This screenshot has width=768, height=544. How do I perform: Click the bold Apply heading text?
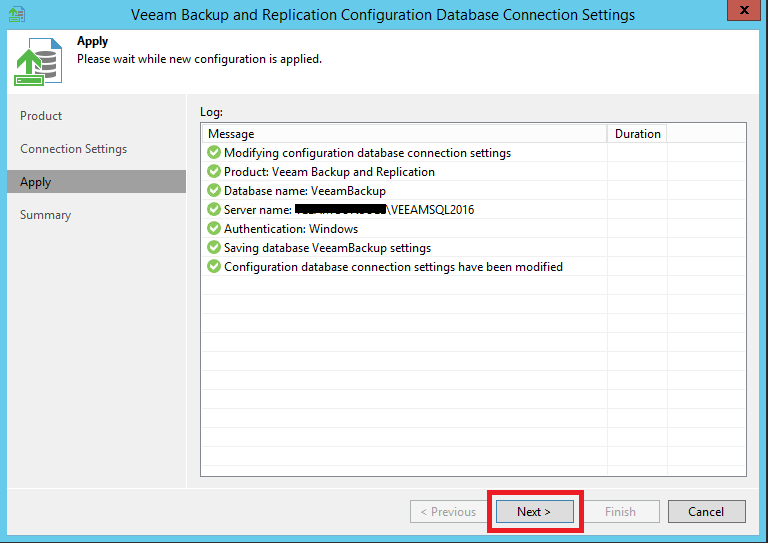coord(93,42)
